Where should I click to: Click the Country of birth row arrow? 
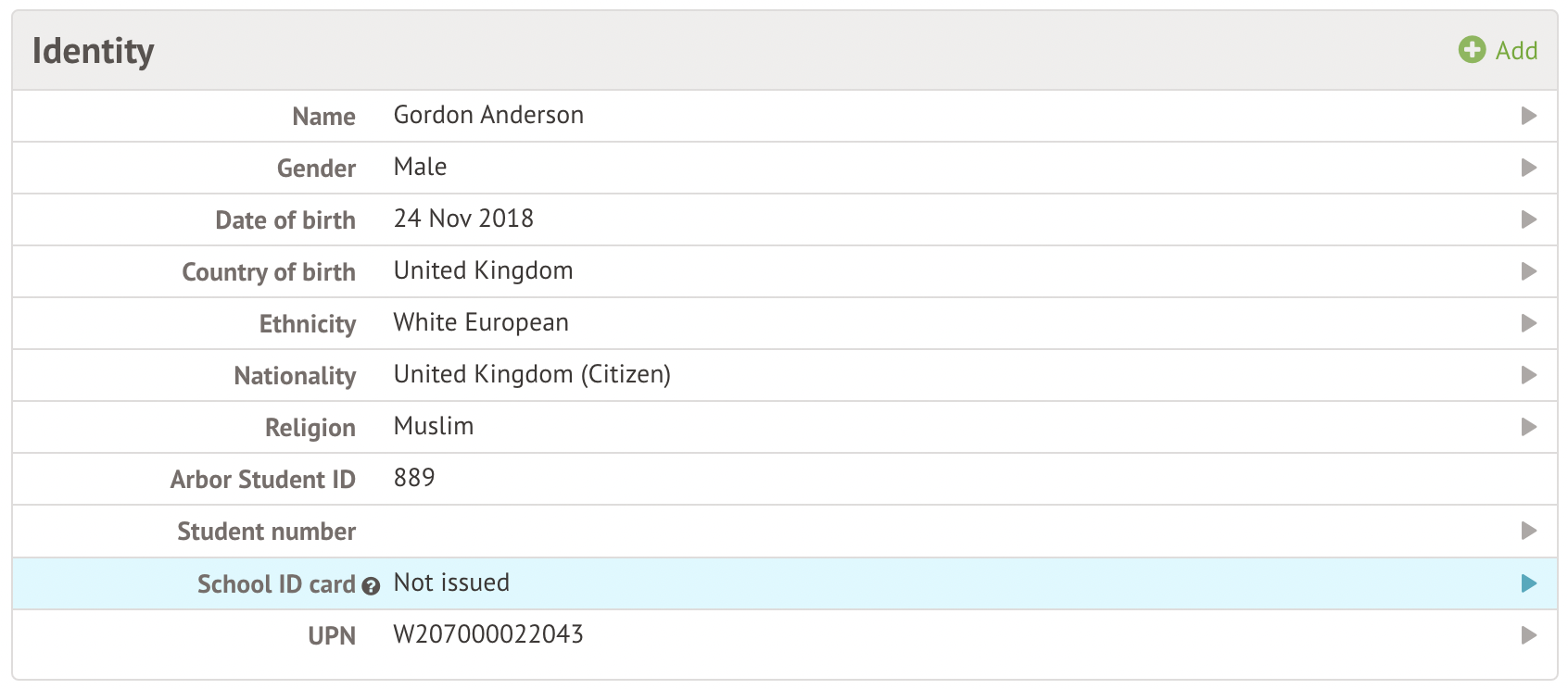(x=1528, y=271)
